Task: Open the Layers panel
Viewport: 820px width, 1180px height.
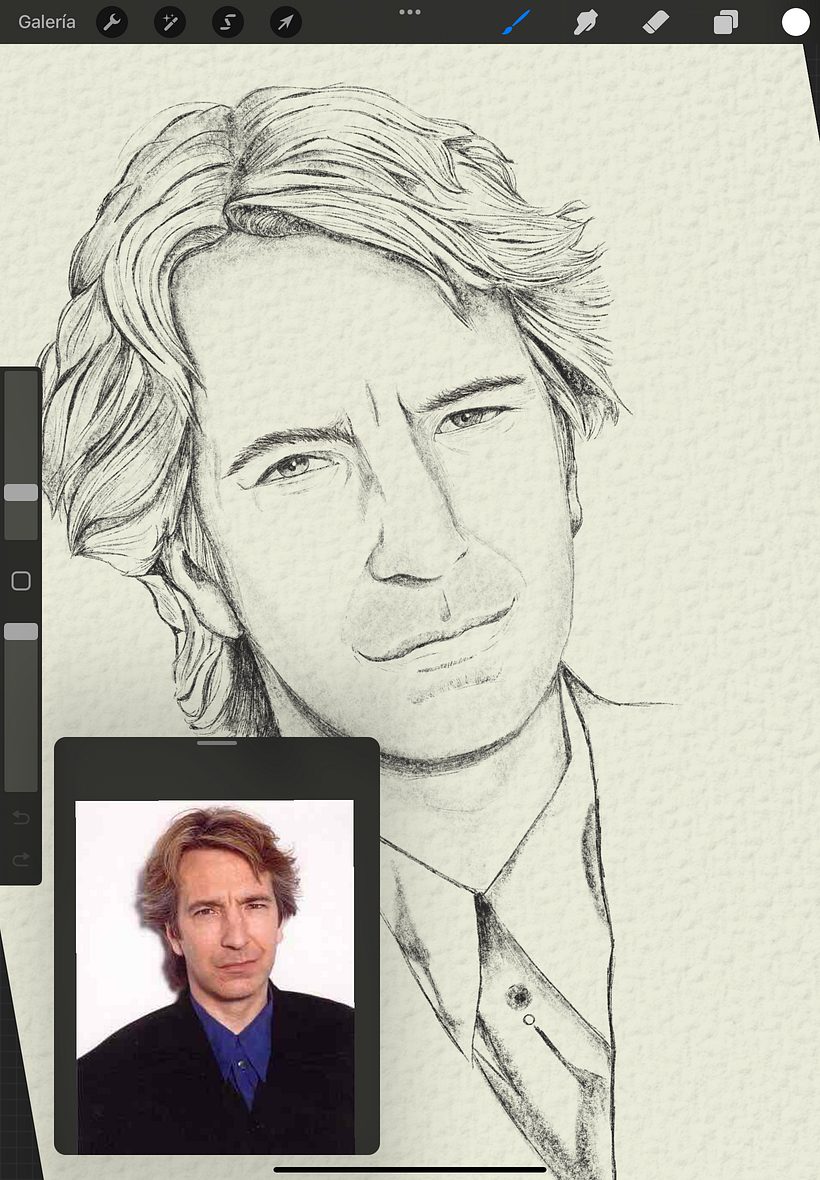Action: (x=725, y=22)
